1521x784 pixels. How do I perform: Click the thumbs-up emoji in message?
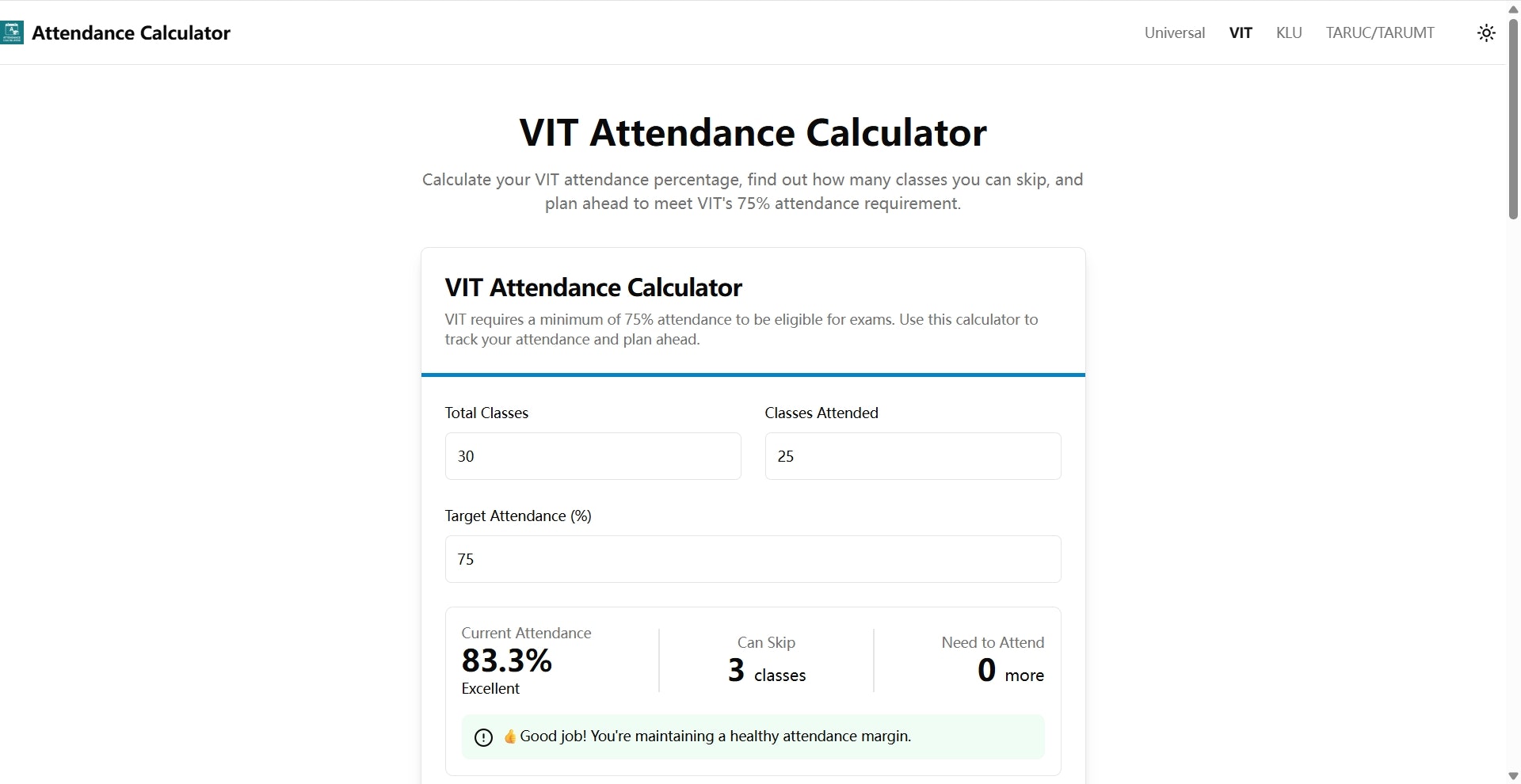click(x=509, y=736)
